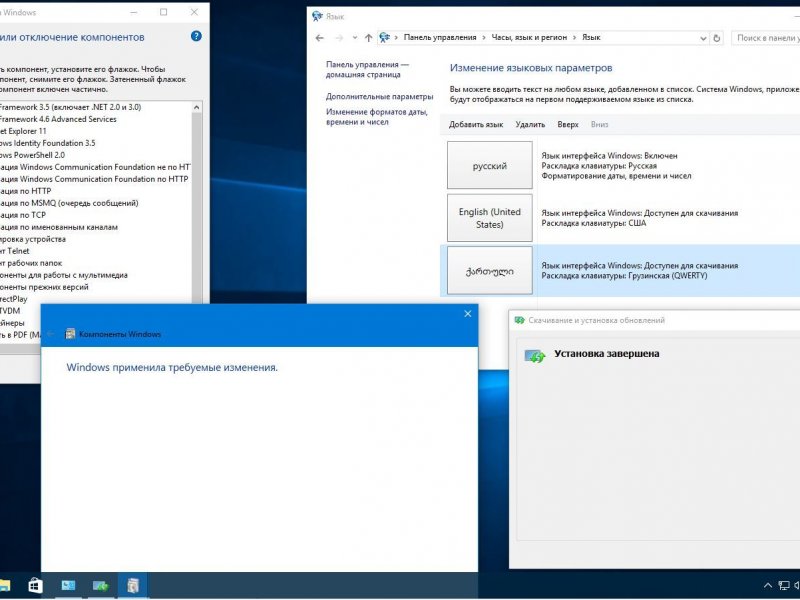This screenshot has height=600, width=800.
Task: Select the рабочих папок row
Action: click(x=95, y=263)
